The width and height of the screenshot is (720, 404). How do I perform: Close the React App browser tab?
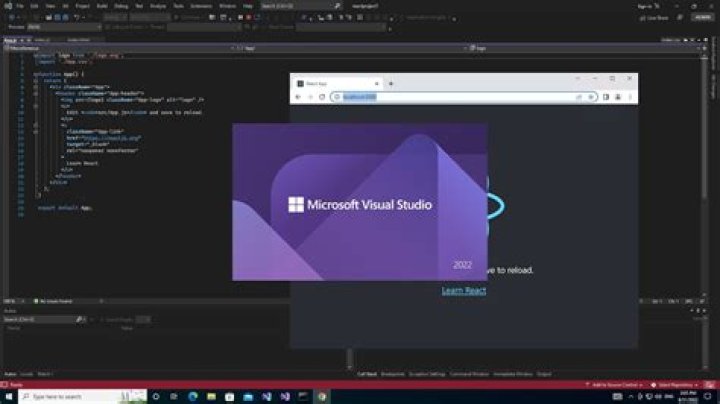click(x=376, y=83)
